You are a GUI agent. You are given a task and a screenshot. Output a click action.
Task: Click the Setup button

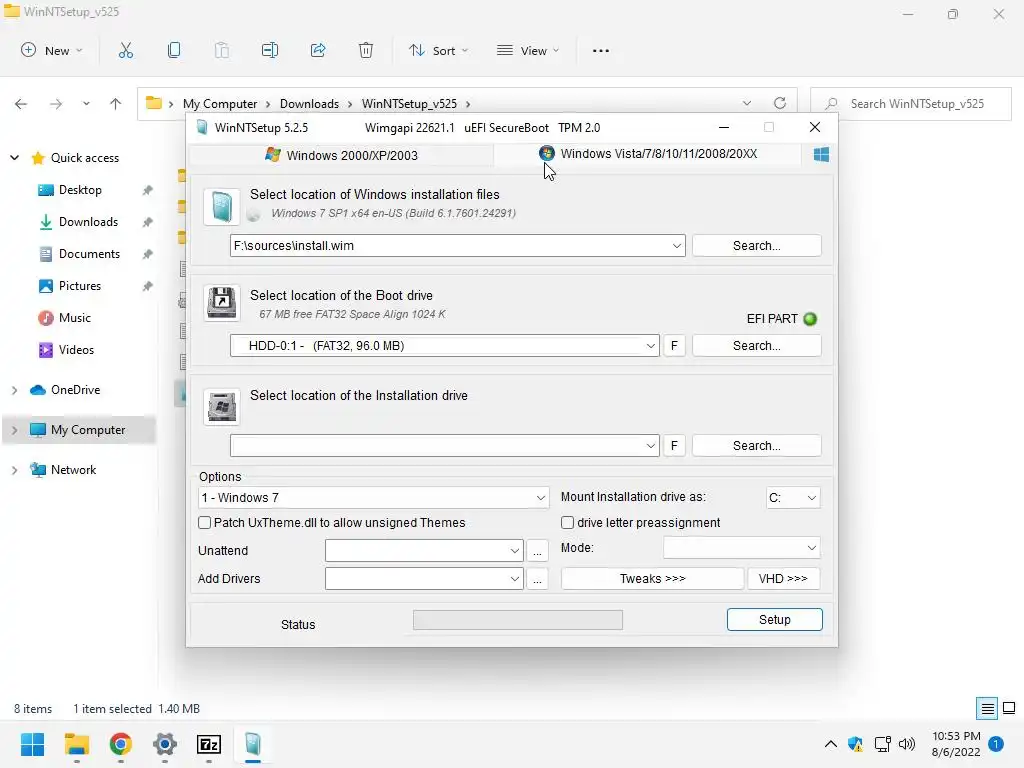pos(775,620)
